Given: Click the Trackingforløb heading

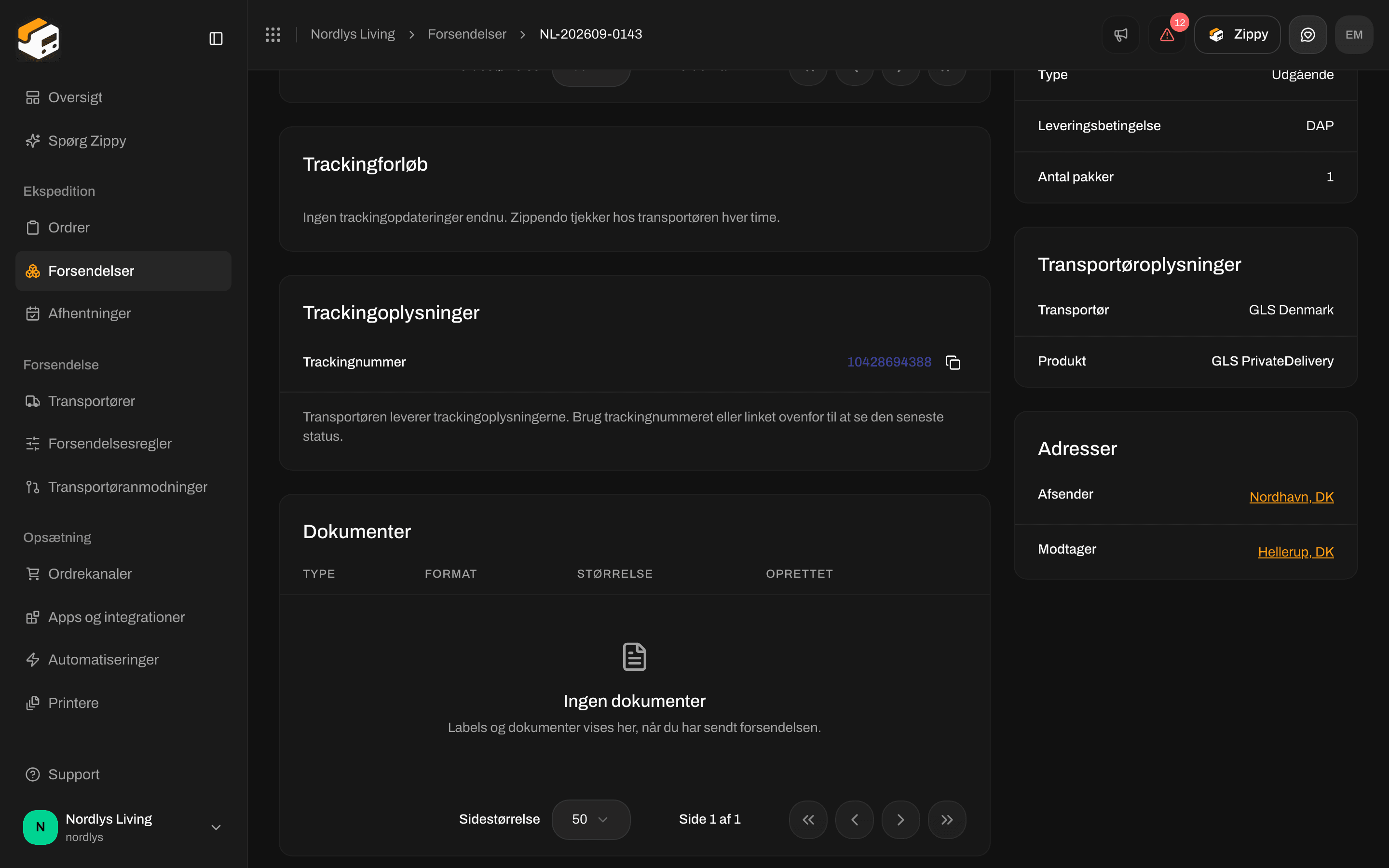Looking at the screenshot, I should click(x=365, y=164).
